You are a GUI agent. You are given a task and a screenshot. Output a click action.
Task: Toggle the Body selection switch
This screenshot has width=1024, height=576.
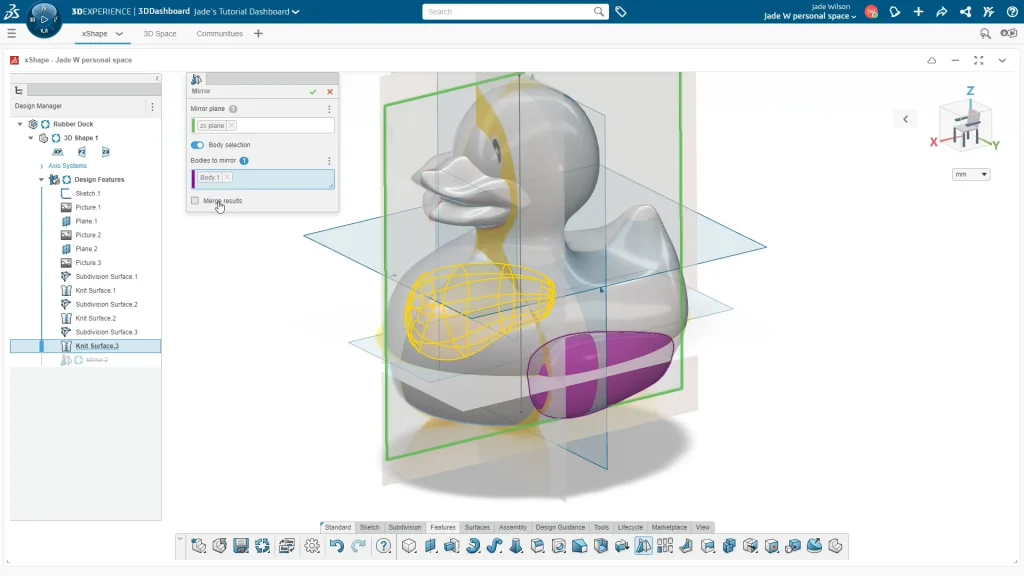pos(197,145)
